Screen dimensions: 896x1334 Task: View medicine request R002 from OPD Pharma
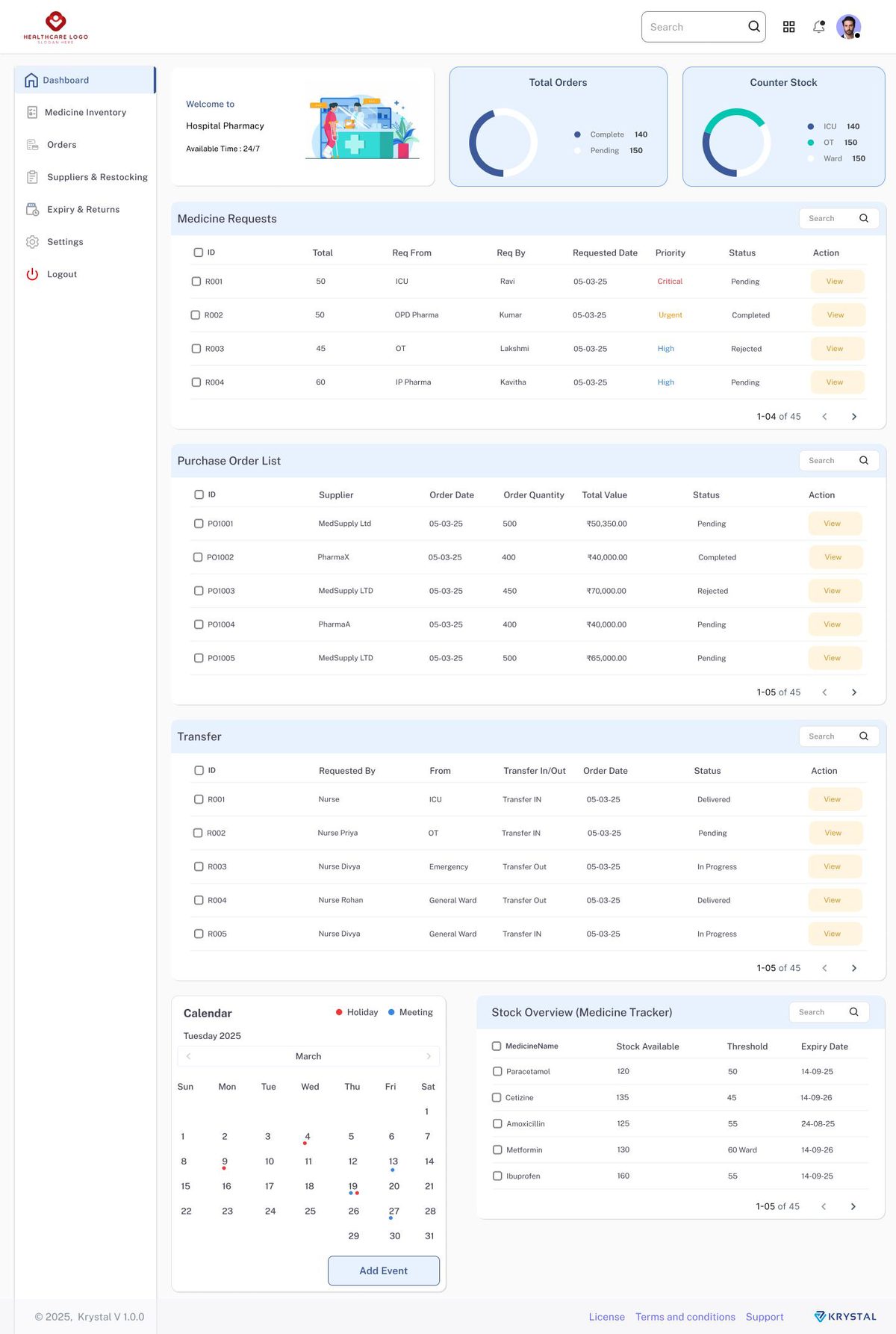pyautogui.click(x=838, y=315)
